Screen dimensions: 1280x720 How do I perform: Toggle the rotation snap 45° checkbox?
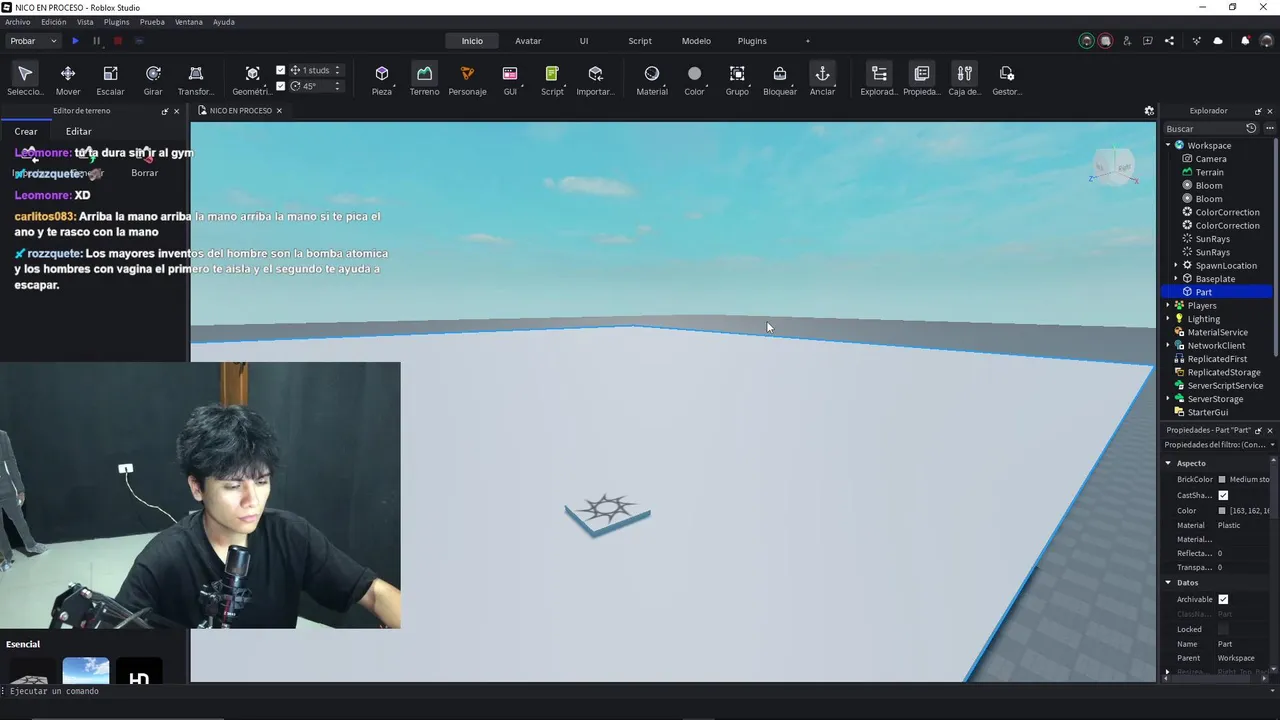coord(281,86)
